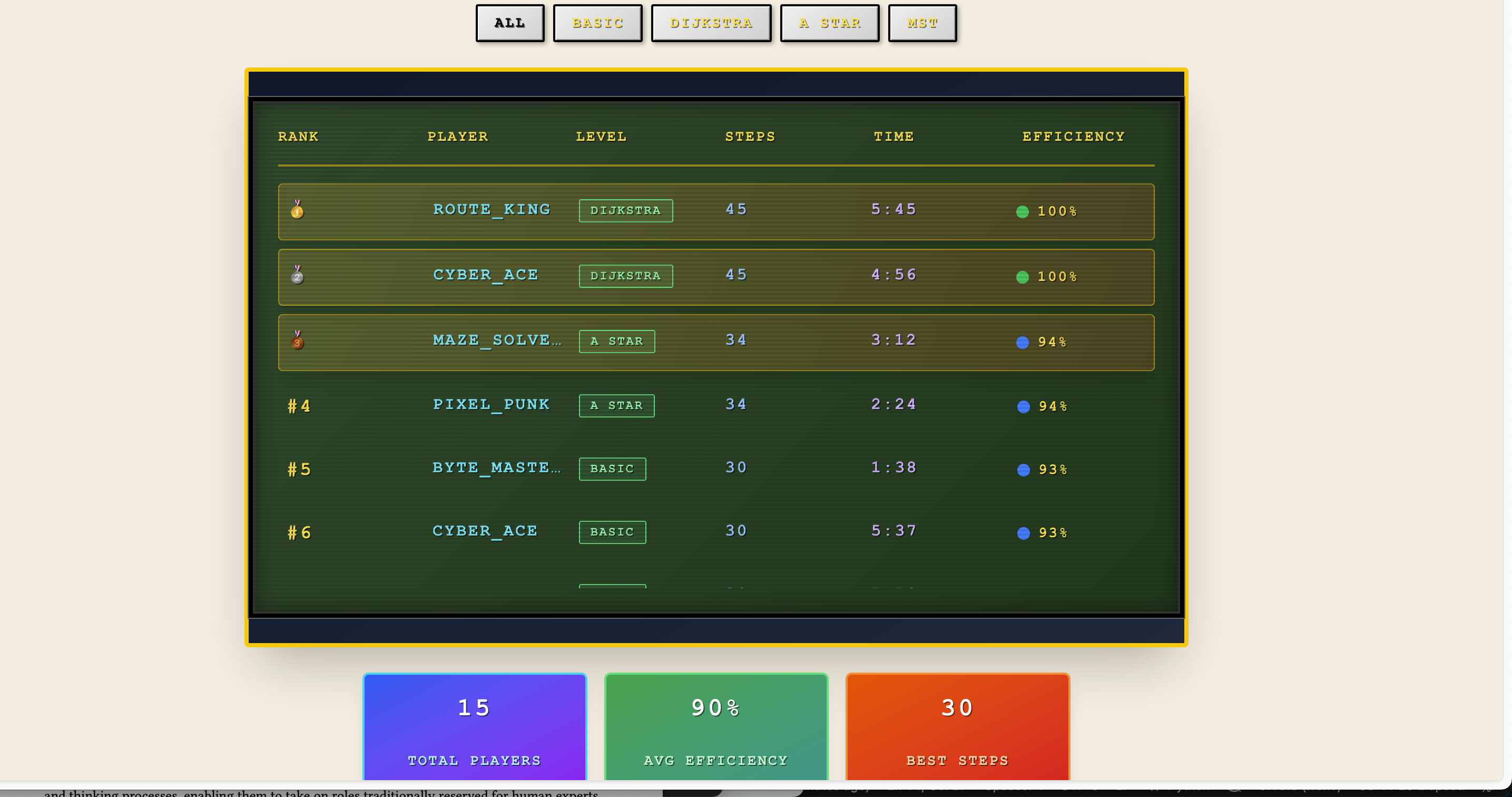
Task: Click the Avg Efficiency 90% card
Action: [x=715, y=728]
